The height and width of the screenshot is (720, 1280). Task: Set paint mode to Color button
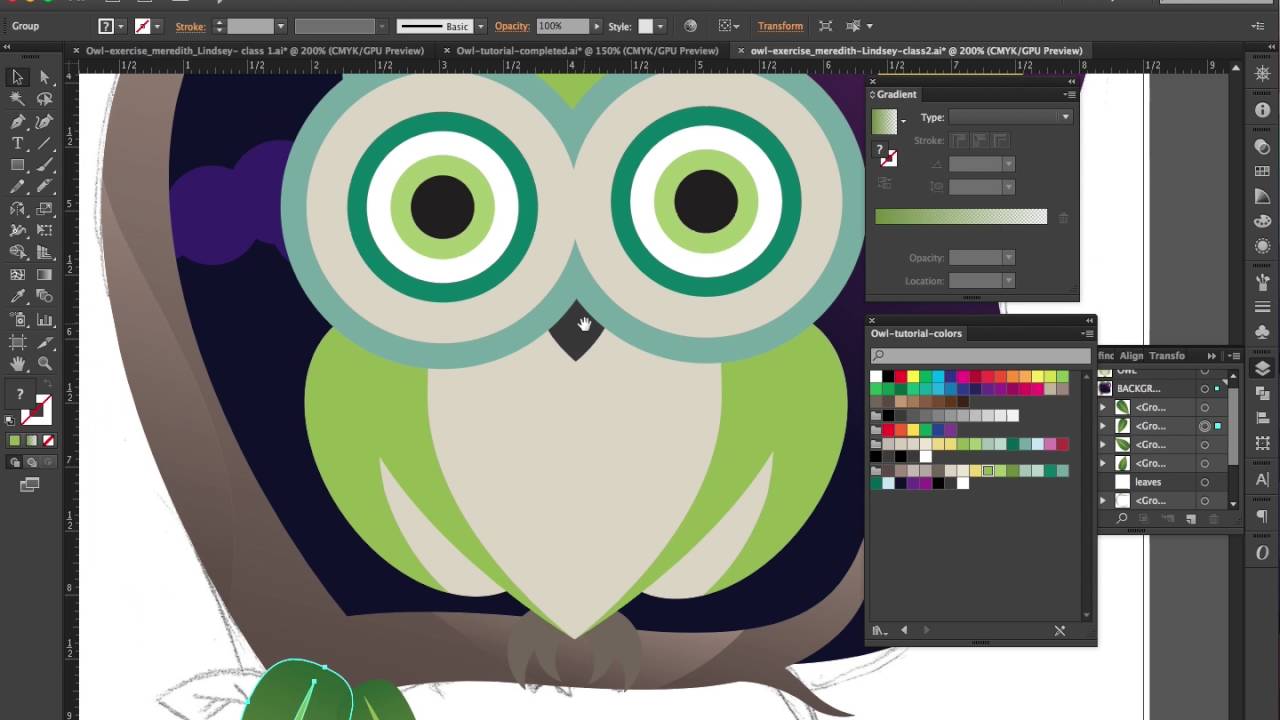click(x=15, y=440)
